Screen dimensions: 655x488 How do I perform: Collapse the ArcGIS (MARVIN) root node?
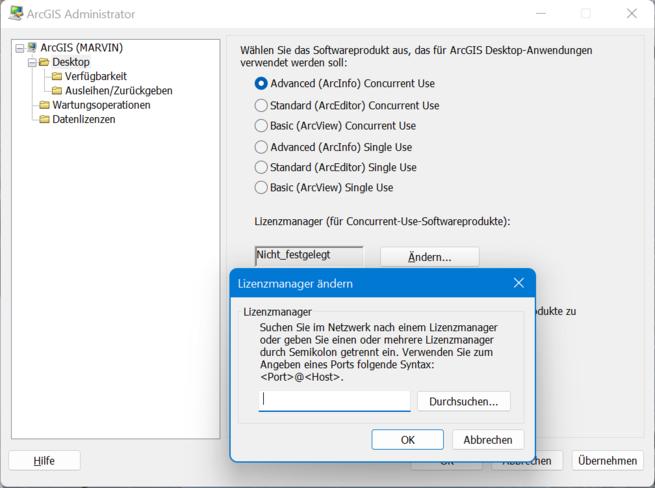click(x=19, y=48)
